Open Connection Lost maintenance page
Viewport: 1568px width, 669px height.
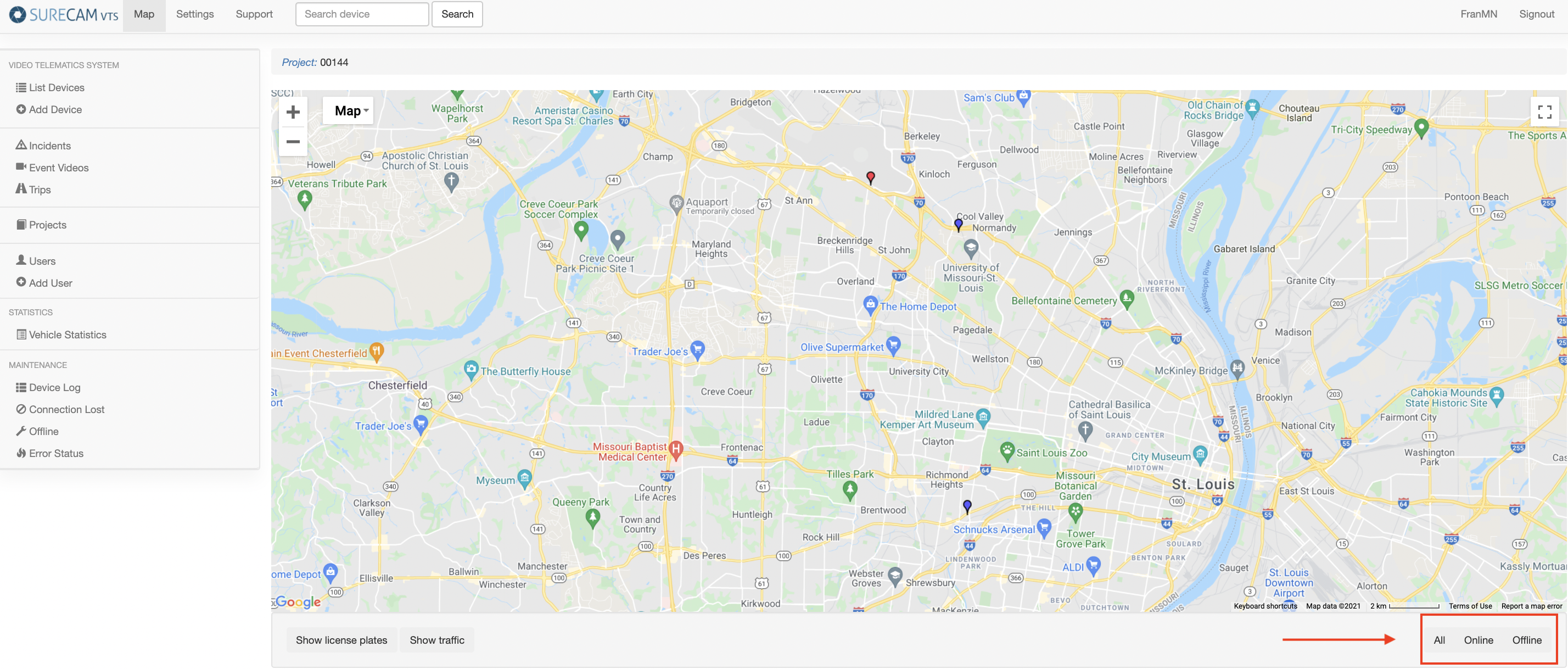pos(66,410)
